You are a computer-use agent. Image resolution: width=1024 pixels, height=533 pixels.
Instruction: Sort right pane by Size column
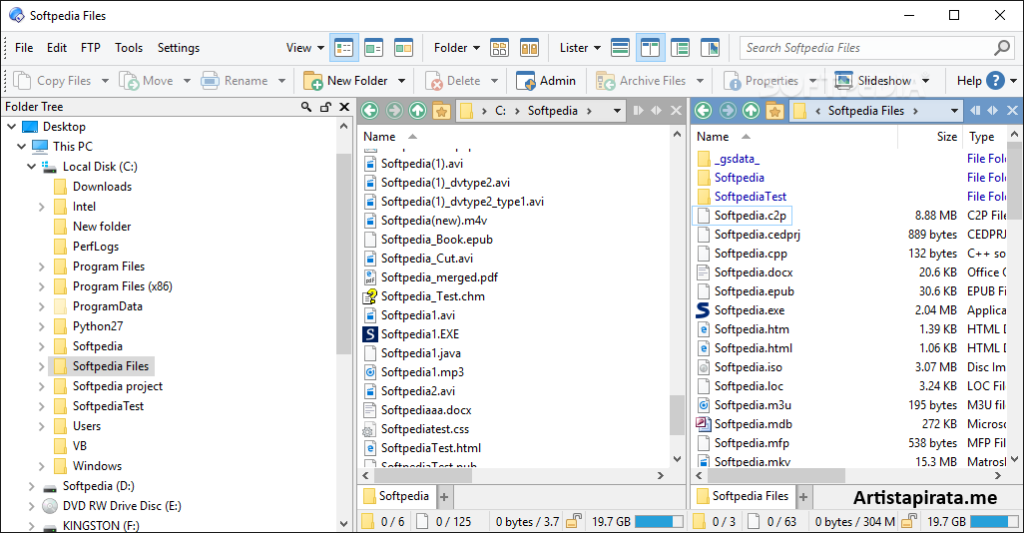(x=946, y=137)
